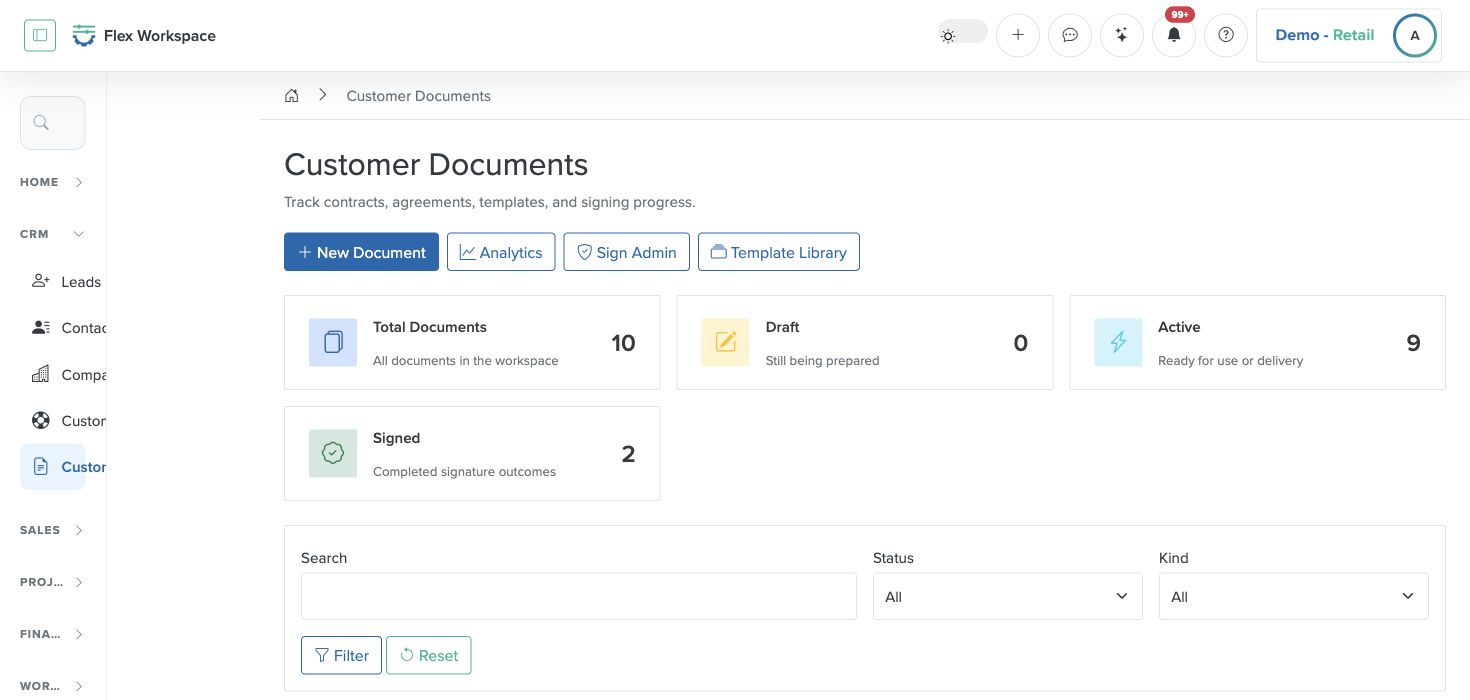Click the 'Still being prepared' text
Viewport: 1470px width, 700px height.
tap(822, 360)
